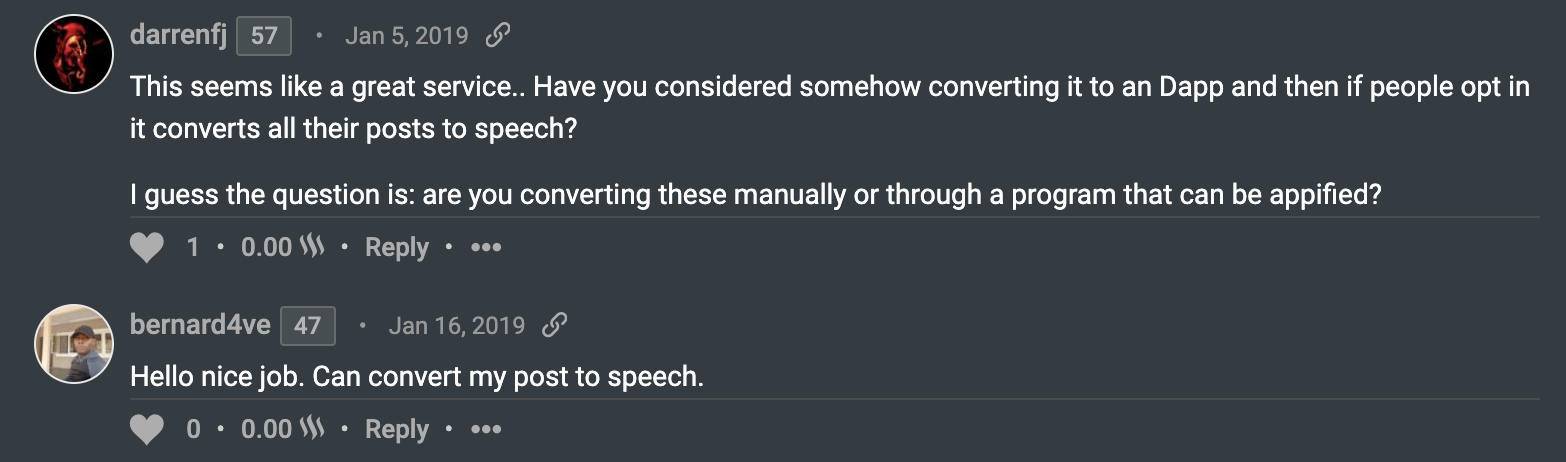View the vote count 1 on darrenfj's comment
Image resolution: width=1566 pixels, height=462 pixels.
(193, 247)
